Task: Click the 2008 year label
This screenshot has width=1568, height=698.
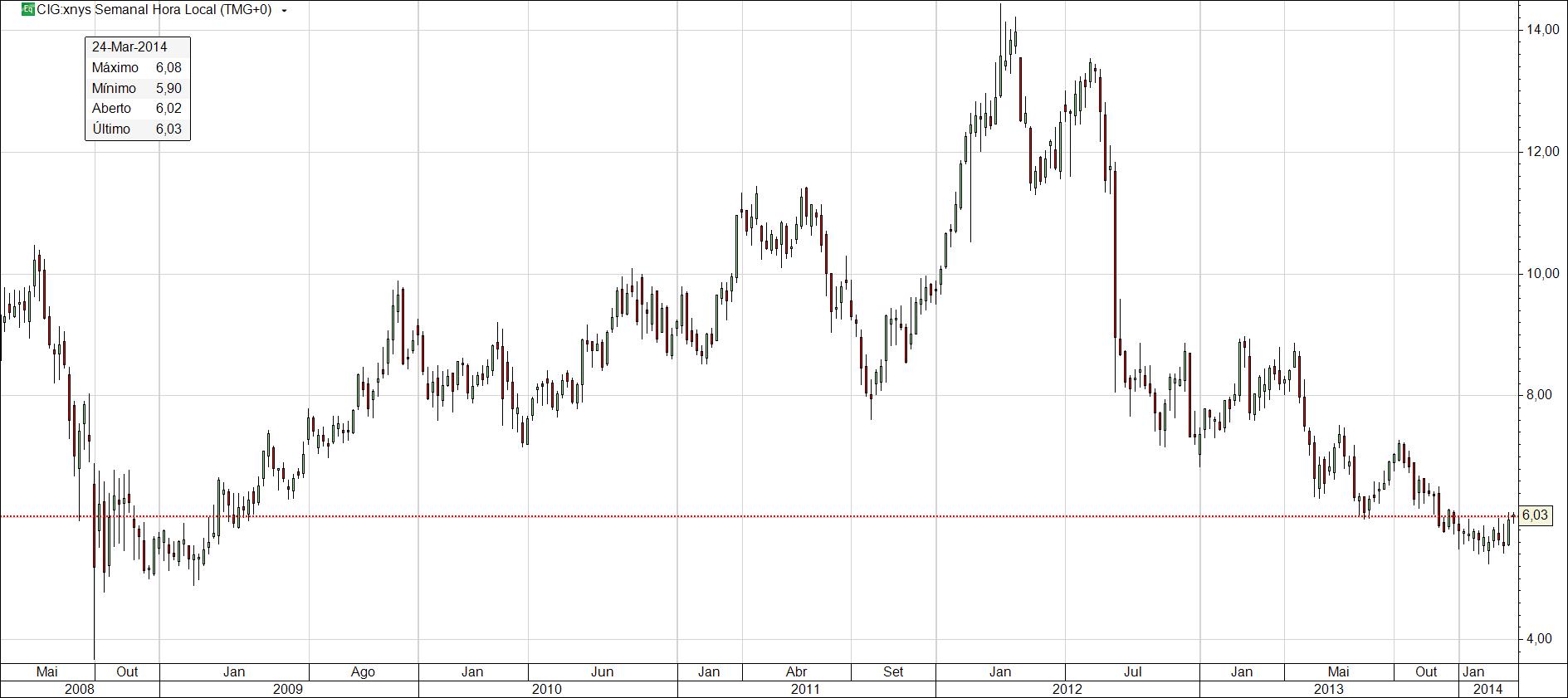Action: tap(80, 689)
